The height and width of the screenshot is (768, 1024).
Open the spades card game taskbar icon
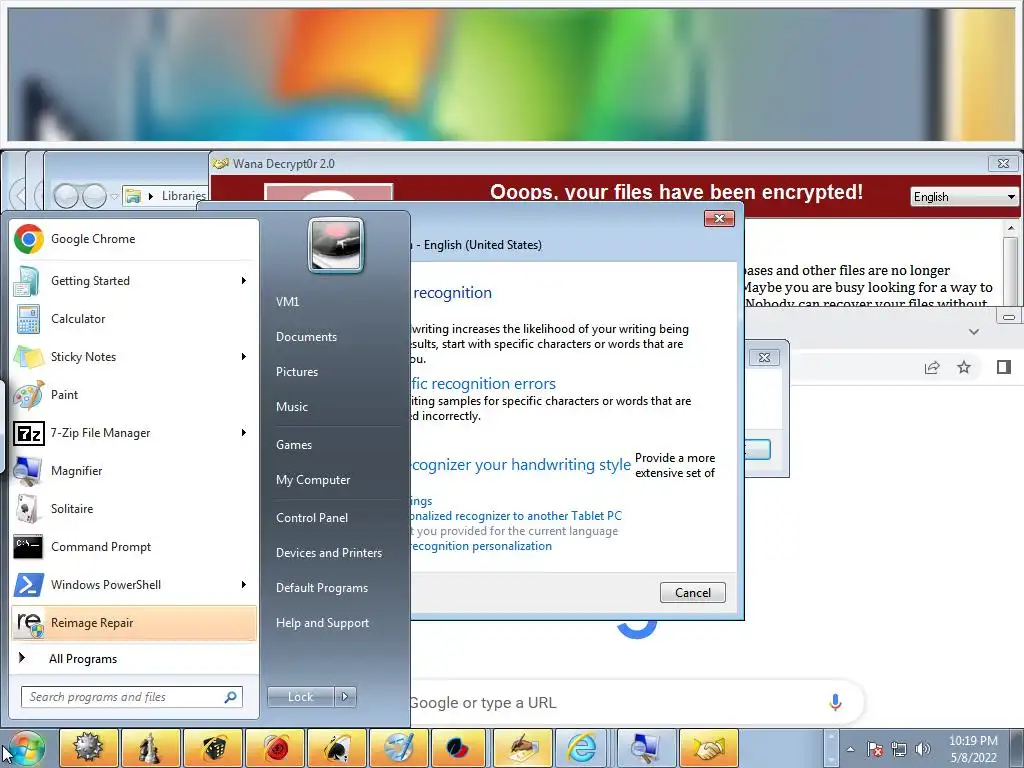click(x=337, y=748)
